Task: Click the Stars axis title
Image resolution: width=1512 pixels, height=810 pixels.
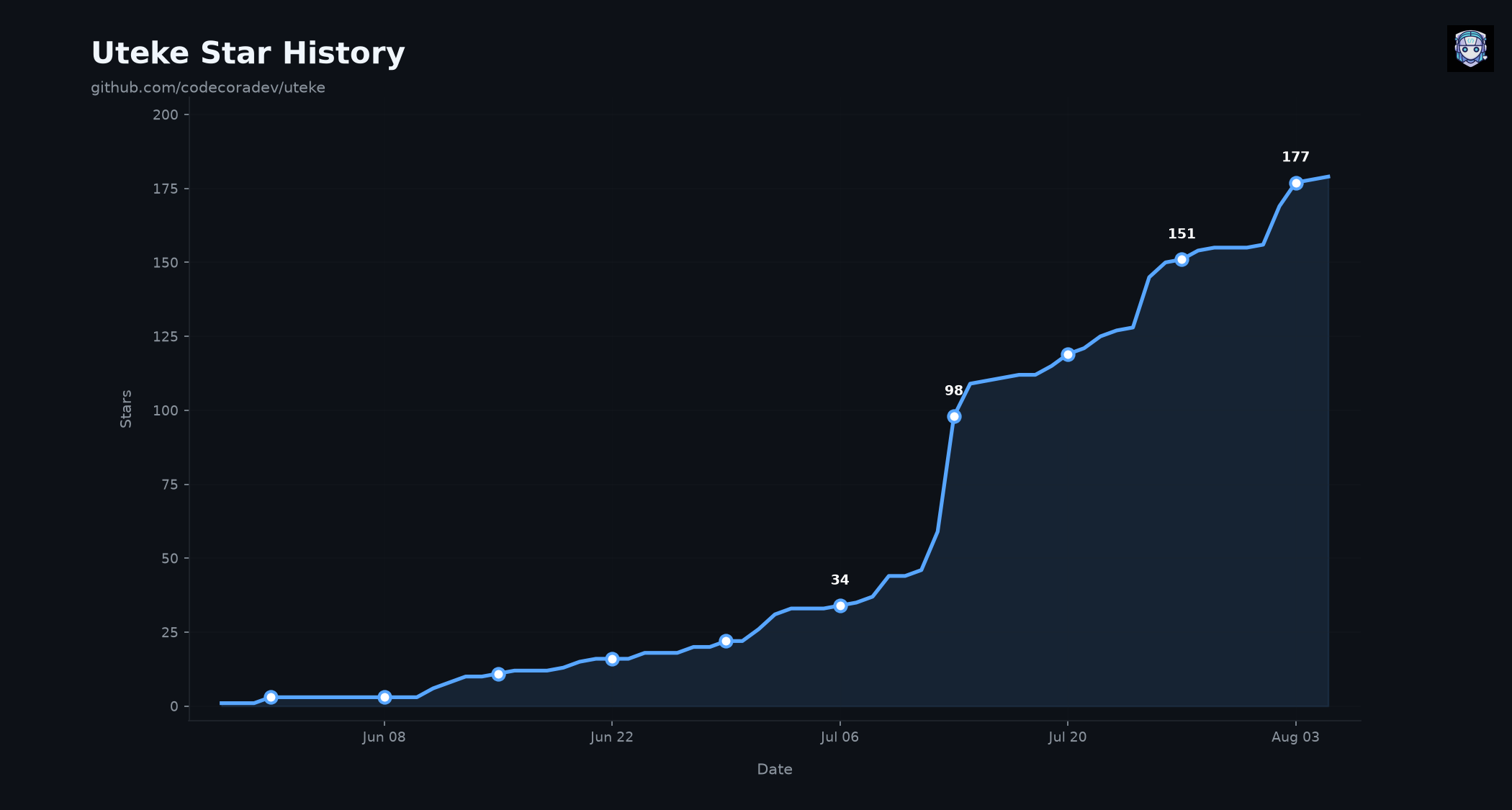Action: point(126,409)
